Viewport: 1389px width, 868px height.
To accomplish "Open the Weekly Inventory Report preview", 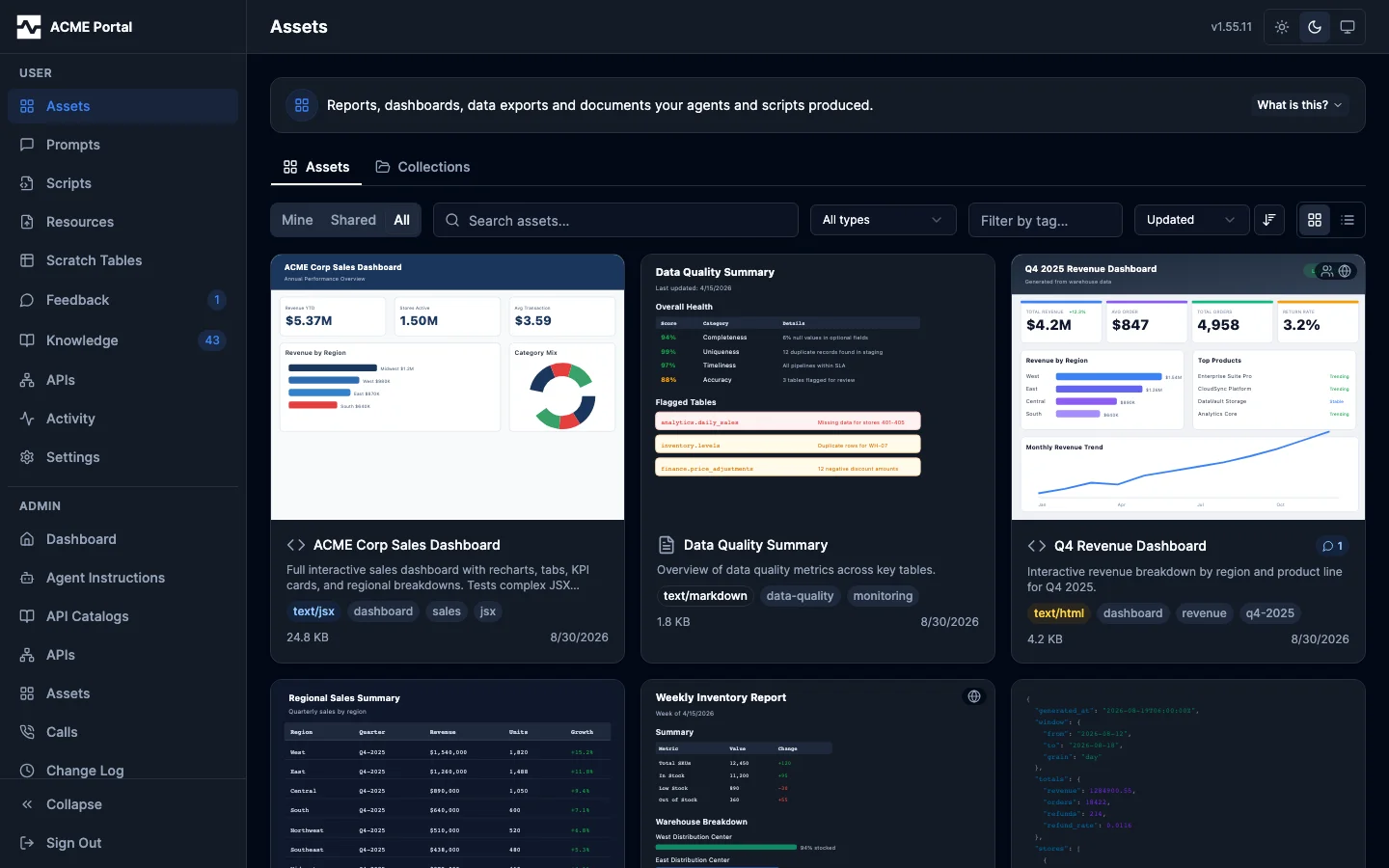I will pyautogui.click(x=818, y=773).
